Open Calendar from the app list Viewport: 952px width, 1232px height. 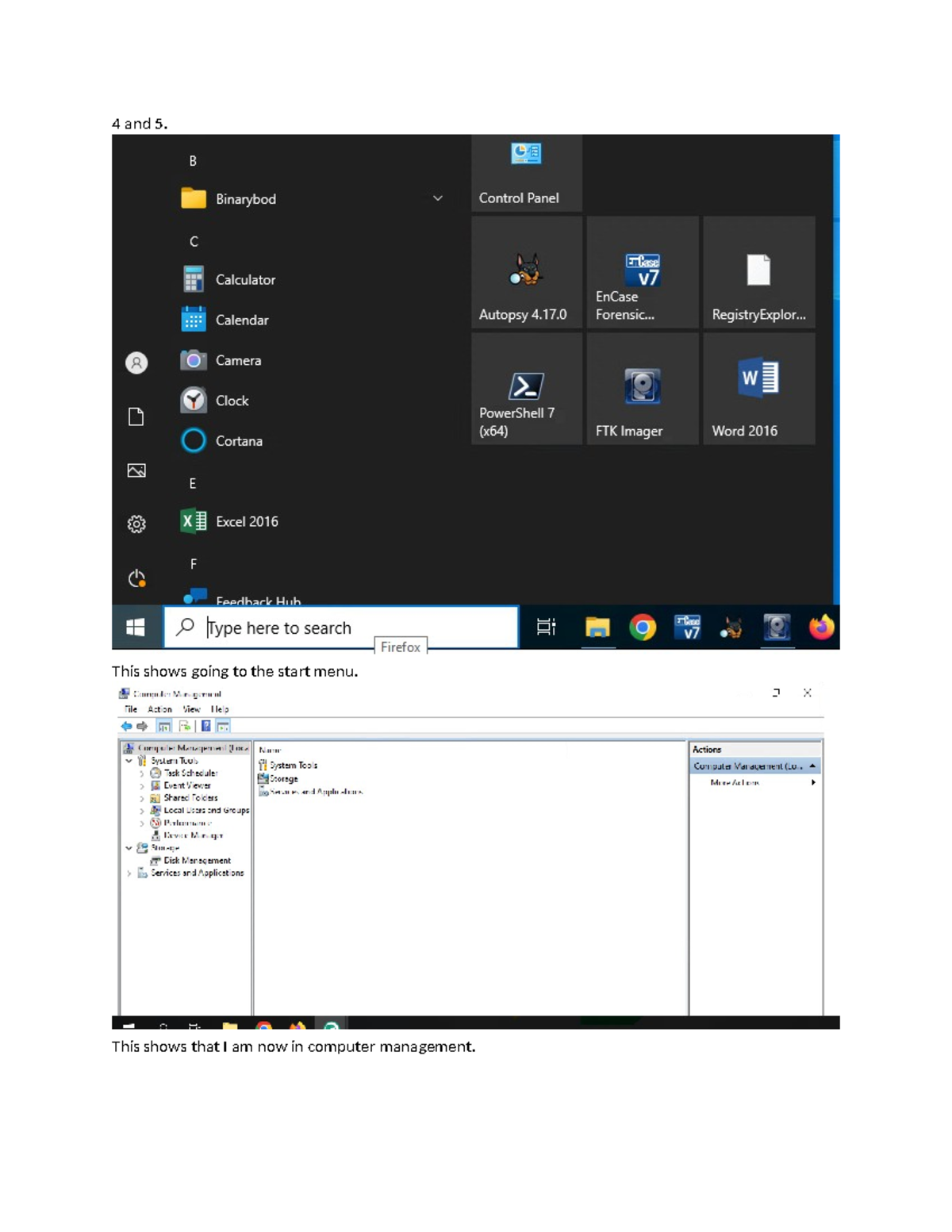point(225,320)
